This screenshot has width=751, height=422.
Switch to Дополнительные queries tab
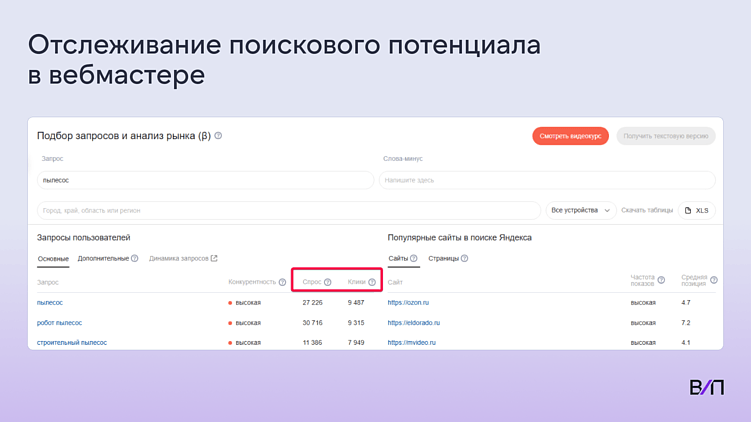103,258
